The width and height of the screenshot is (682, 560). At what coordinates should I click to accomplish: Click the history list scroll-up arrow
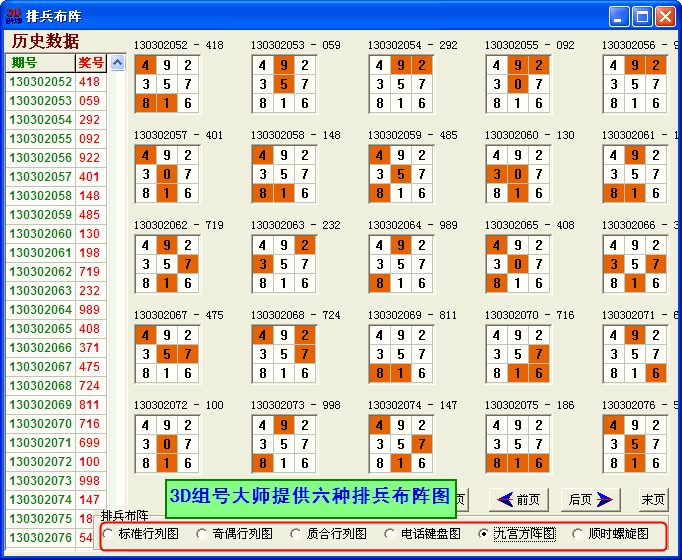pyautogui.click(x=116, y=63)
